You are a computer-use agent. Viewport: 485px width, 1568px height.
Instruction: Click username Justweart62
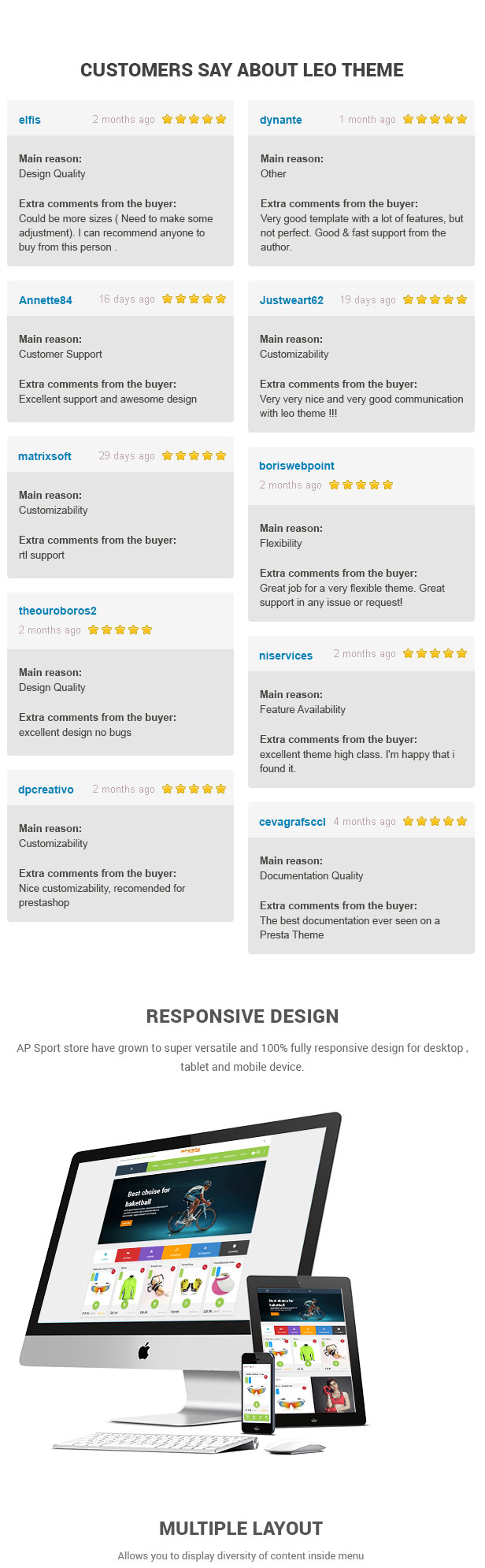click(x=291, y=300)
